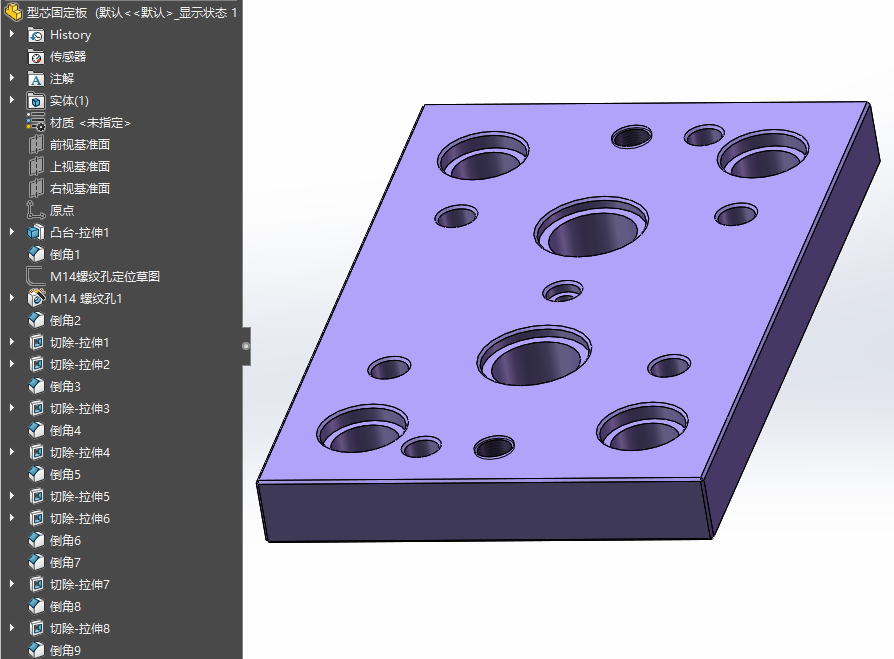Viewport: 894px width, 659px height.
Task: Click the 切除-拉伸5 cut extrude icon
Action: pyautogui.click(x=36, y=497)
